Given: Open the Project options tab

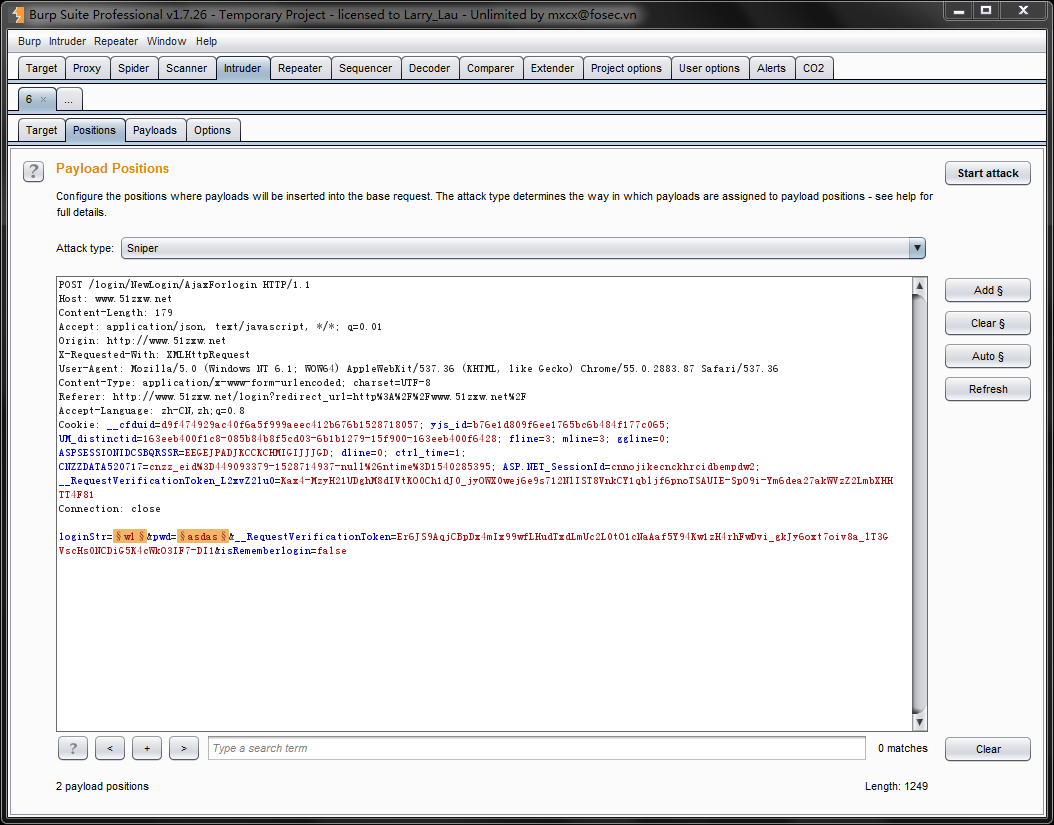Looking at the screenshot, I should click(x=626, y=68).
